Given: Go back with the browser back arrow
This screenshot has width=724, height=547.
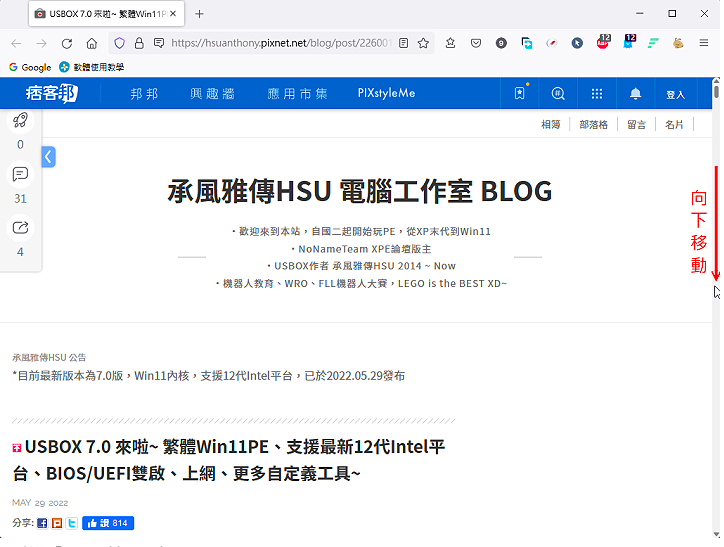Looking at the screenshot, I should point(16,43).
